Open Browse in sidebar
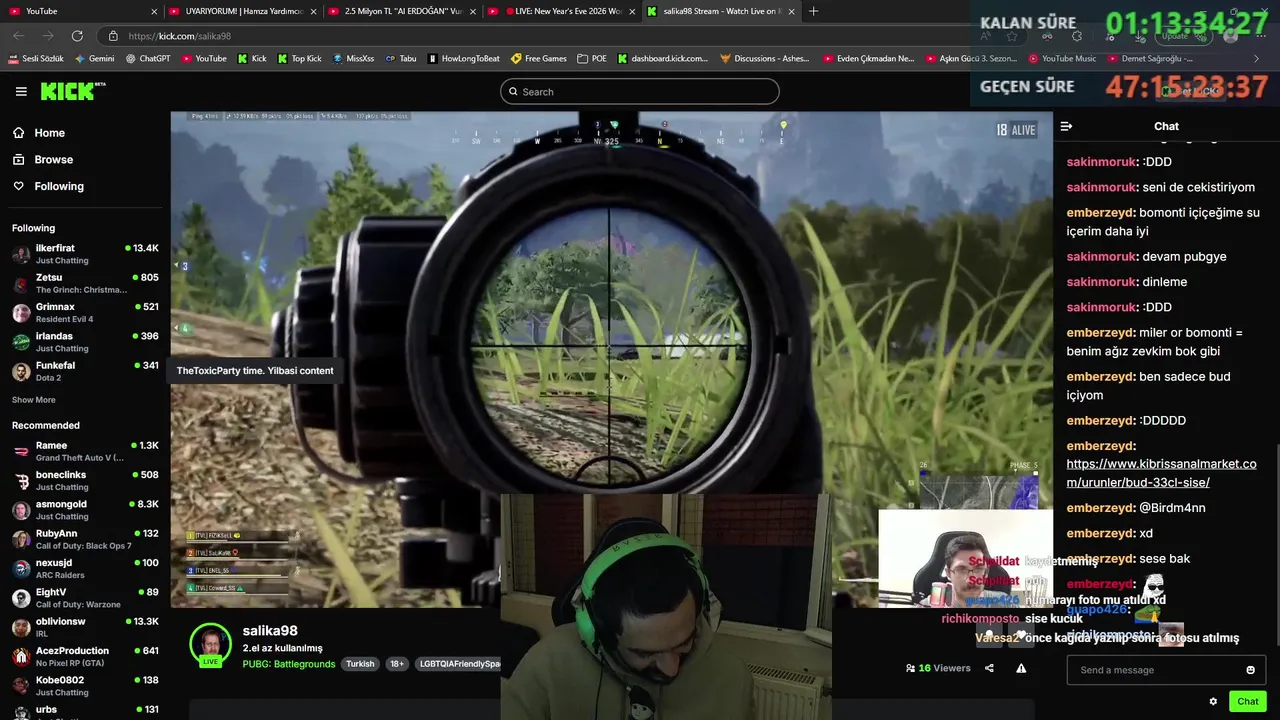1280x720 pixels. click(x=53, y=160)
